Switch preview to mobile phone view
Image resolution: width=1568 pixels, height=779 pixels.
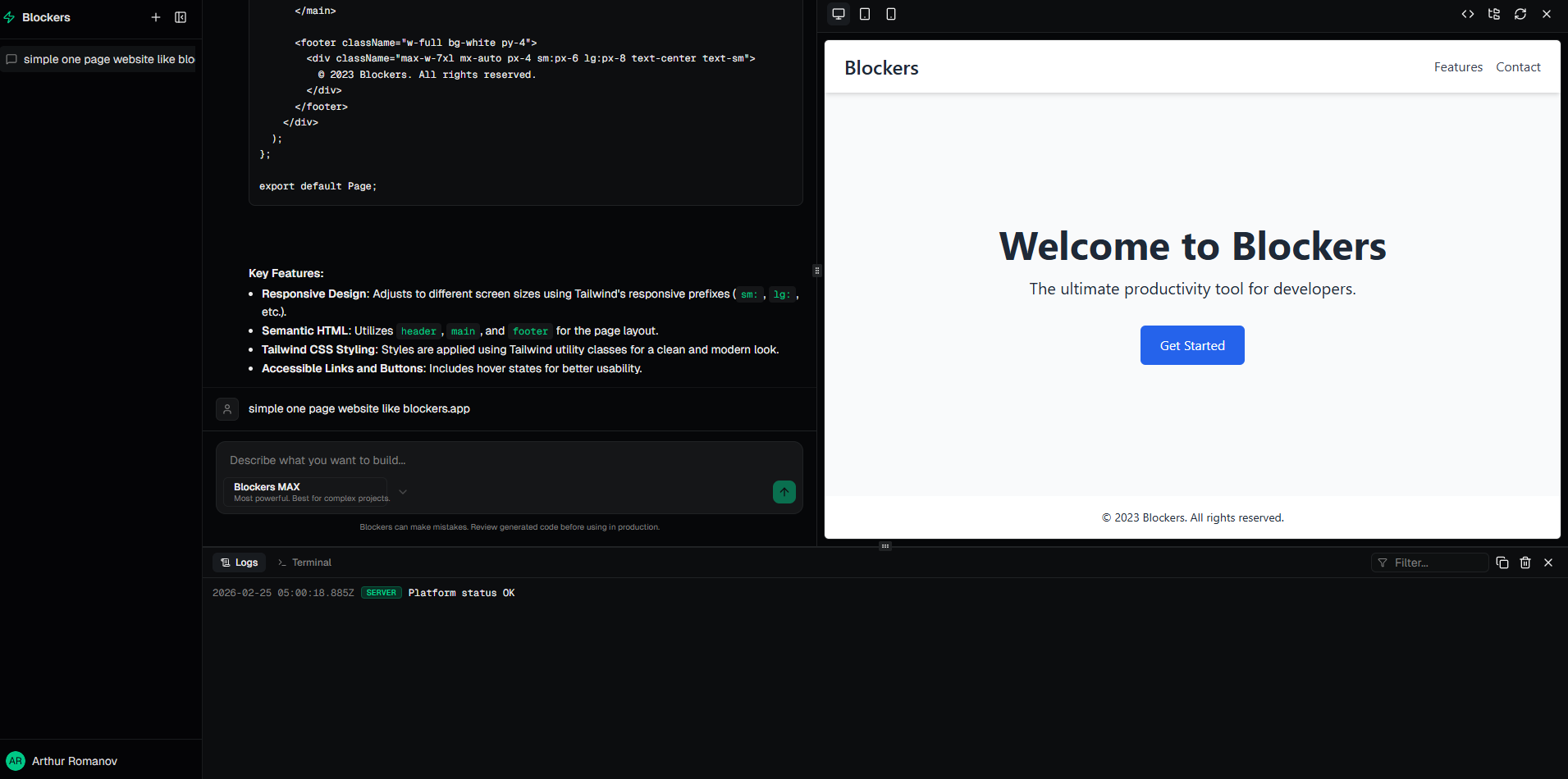point(891,14)
